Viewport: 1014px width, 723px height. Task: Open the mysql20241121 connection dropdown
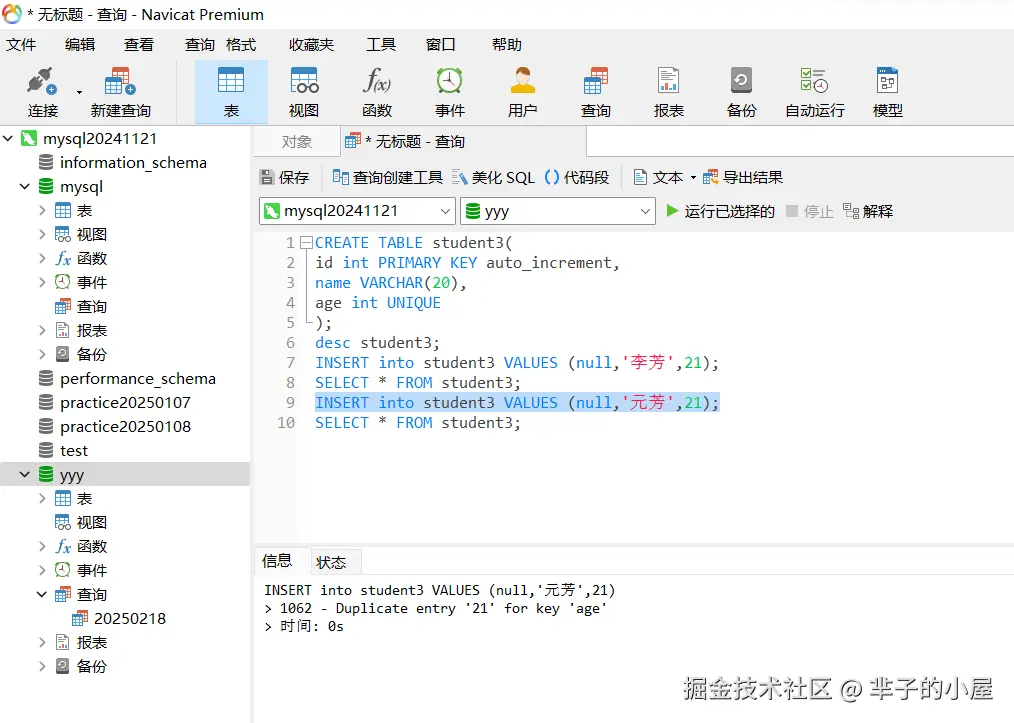click(445, 211)
